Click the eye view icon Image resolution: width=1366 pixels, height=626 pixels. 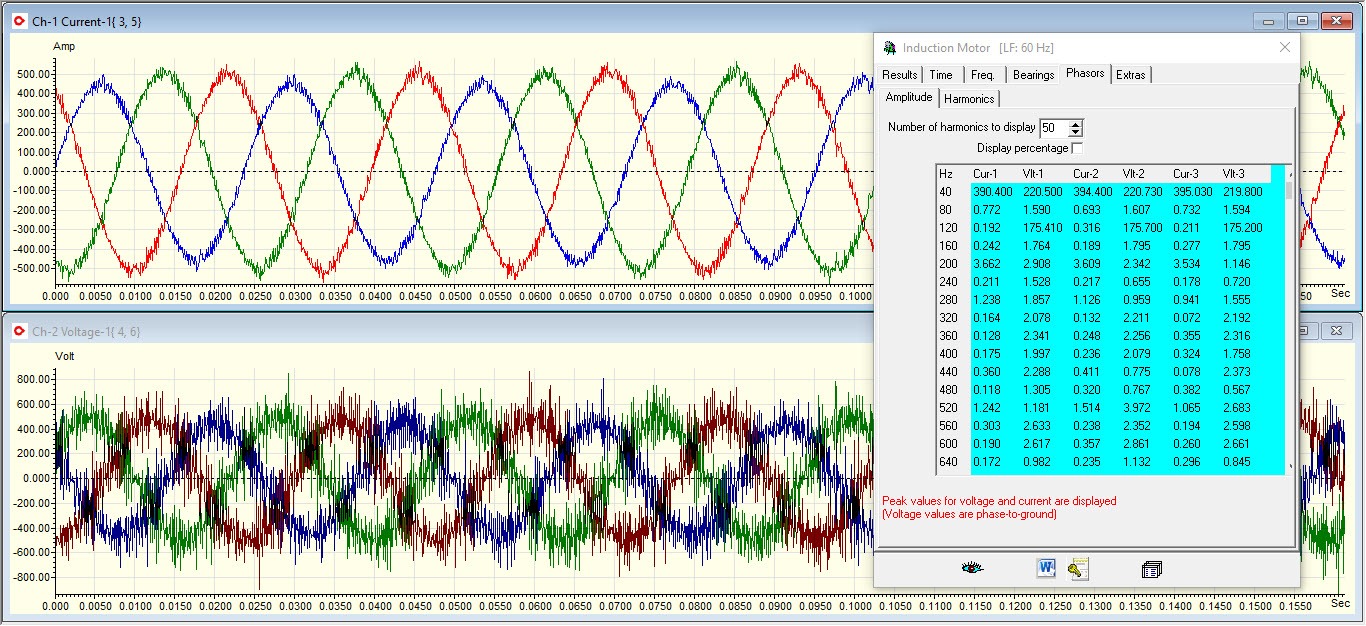[971, 568]
